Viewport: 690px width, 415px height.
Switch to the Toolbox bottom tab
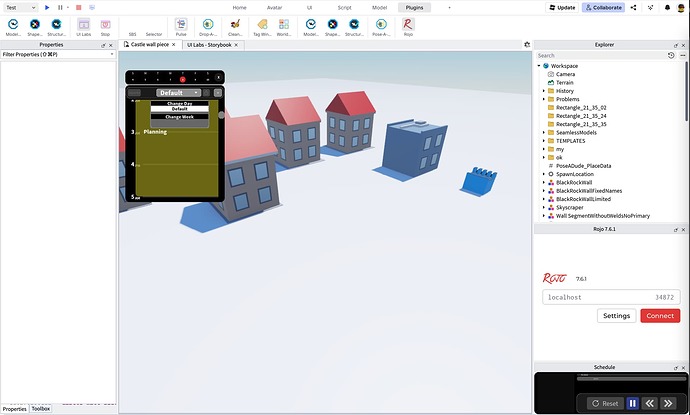pyautogui.click(x=40, y=408)
